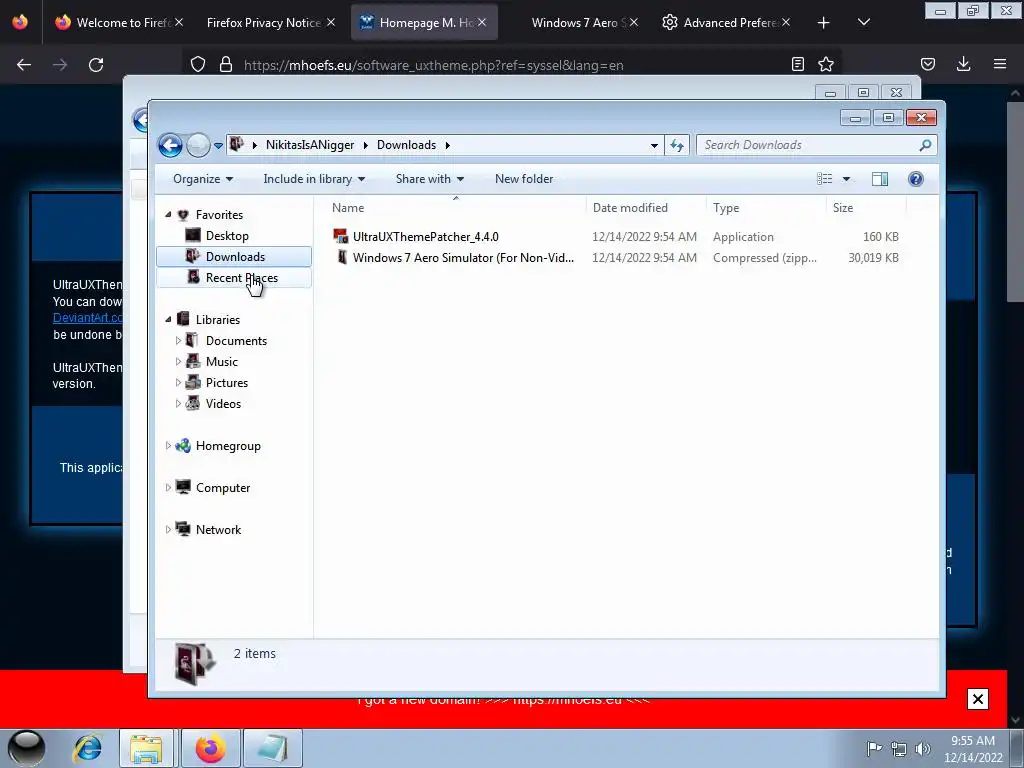The height and width of the screenshot is (768, 1024).
Task: Toggle Firefox reader view
Action: click(797, 64)
